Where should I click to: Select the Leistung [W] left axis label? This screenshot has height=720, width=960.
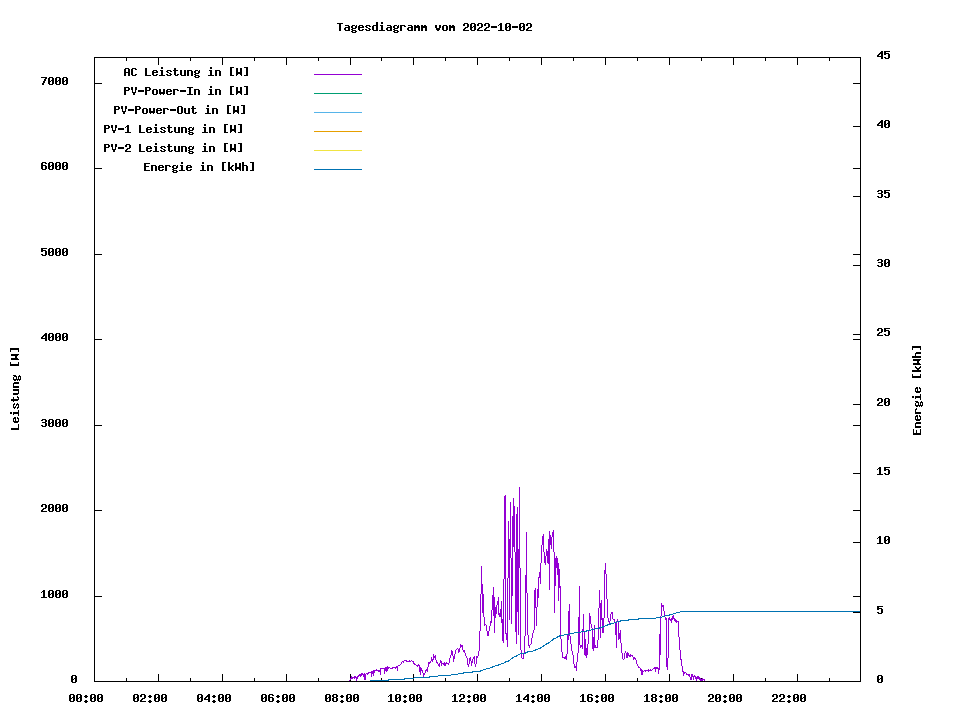point(15,388)
